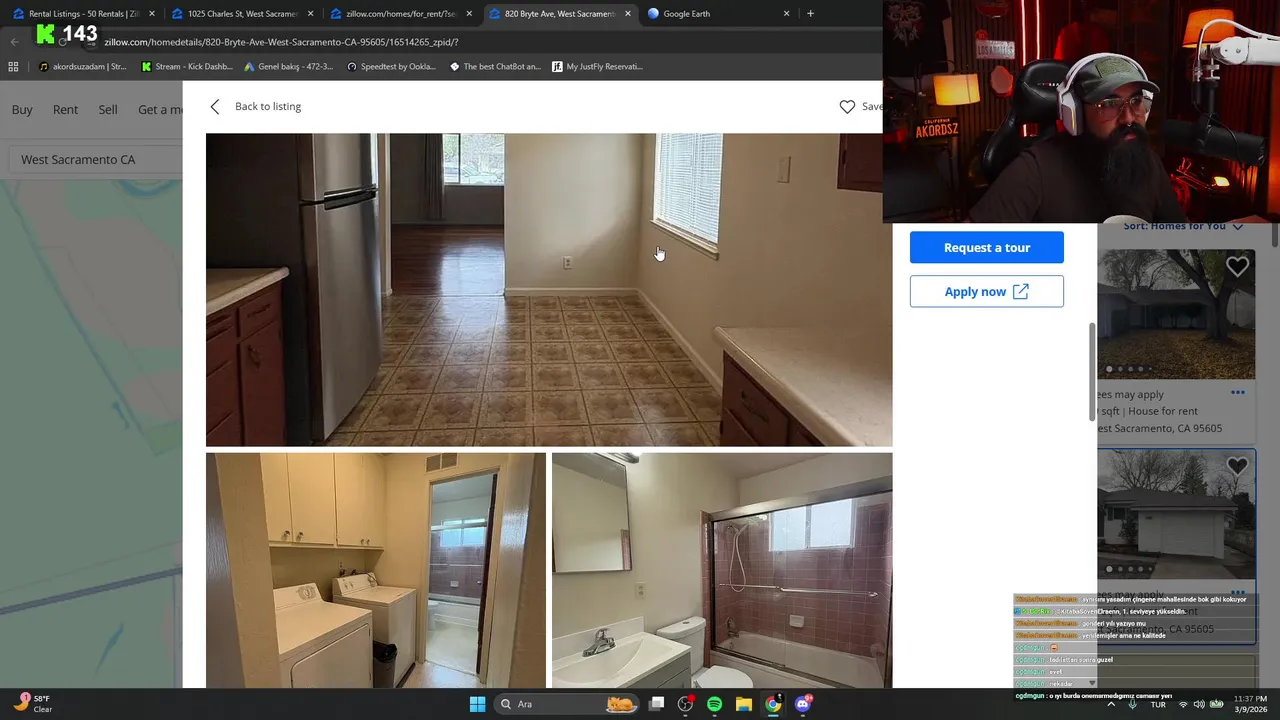
Task: Open the Rent menu on Zillow
Action: coord(65,110)
